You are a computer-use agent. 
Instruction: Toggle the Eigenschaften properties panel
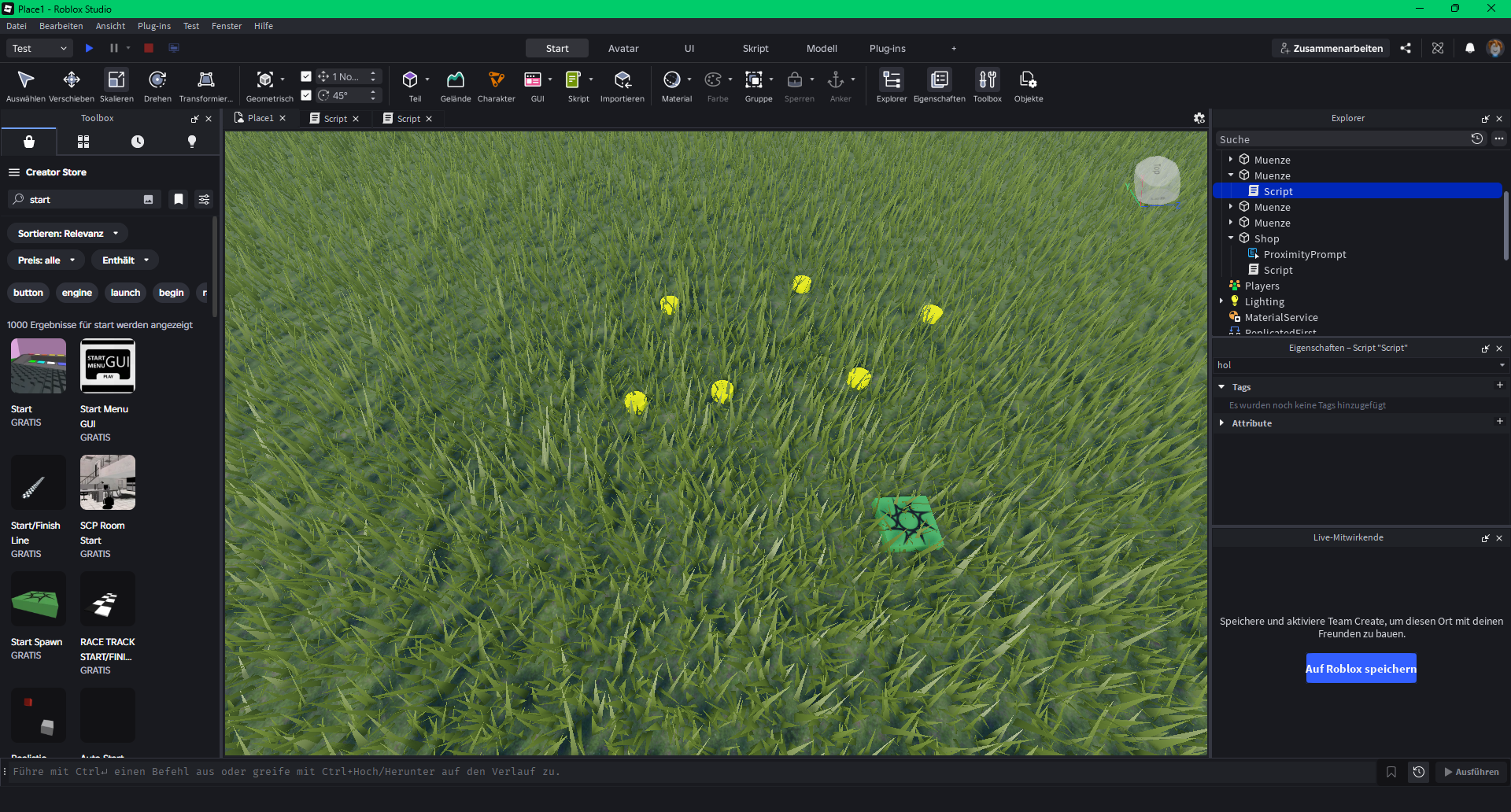click(939, 86)
